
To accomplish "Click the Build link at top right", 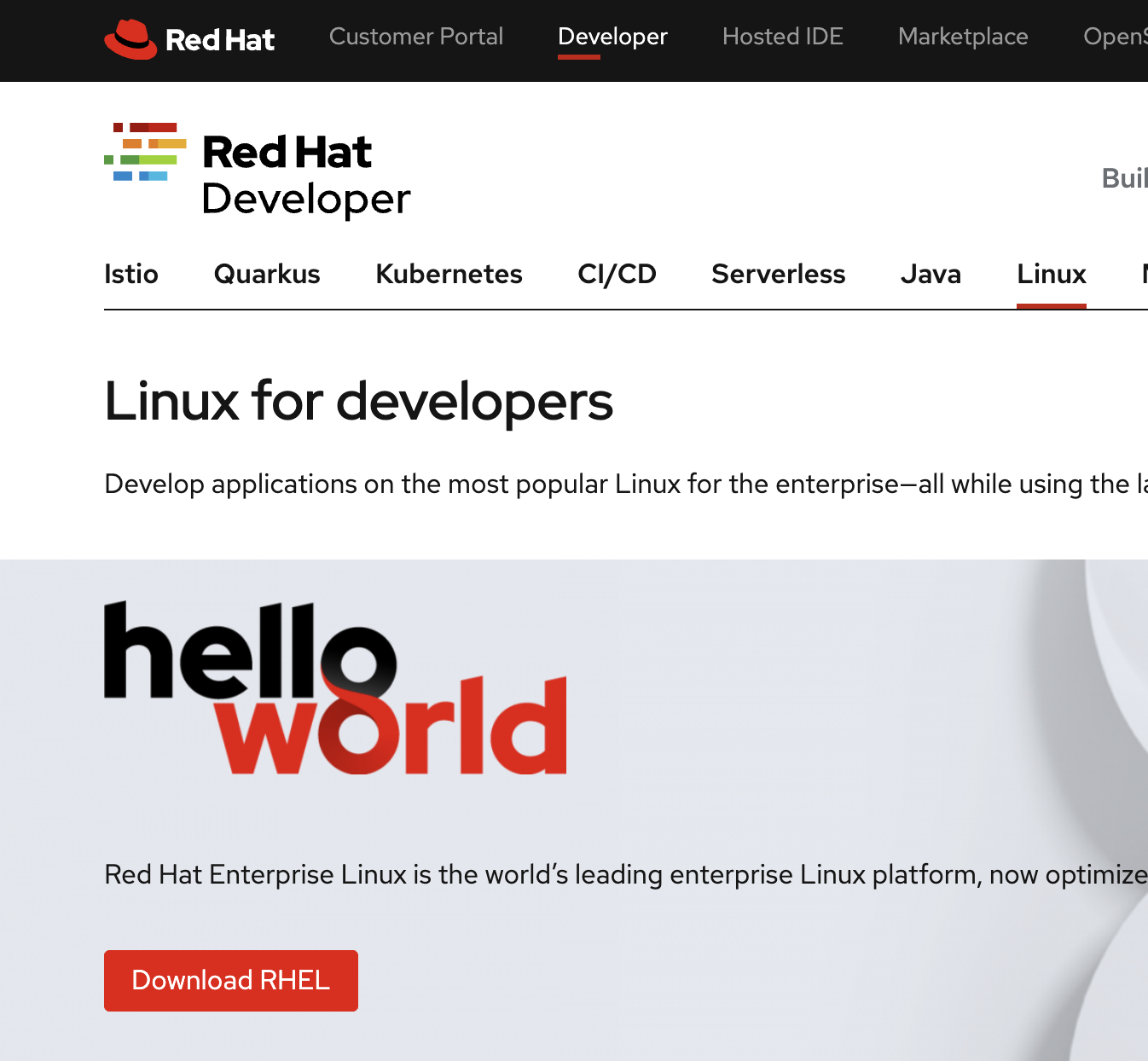I will pos(1124,179).
